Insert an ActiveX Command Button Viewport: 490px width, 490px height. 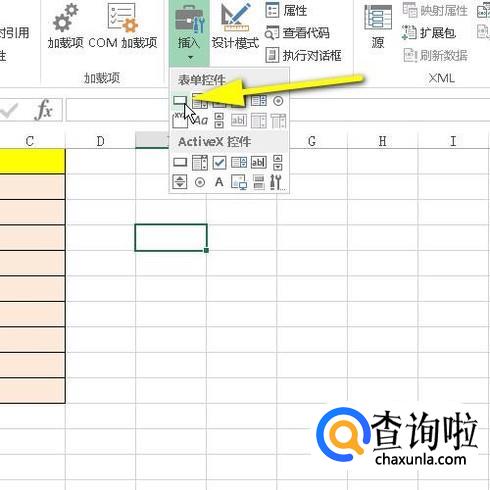coord(180,162)
